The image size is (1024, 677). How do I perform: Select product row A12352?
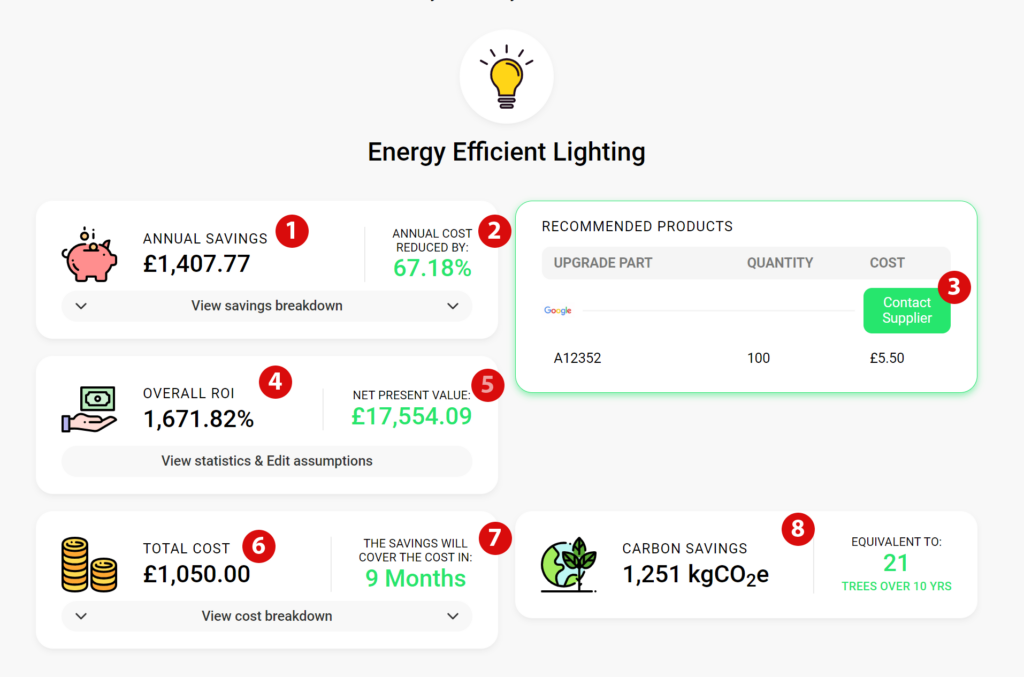coord(746,358)
